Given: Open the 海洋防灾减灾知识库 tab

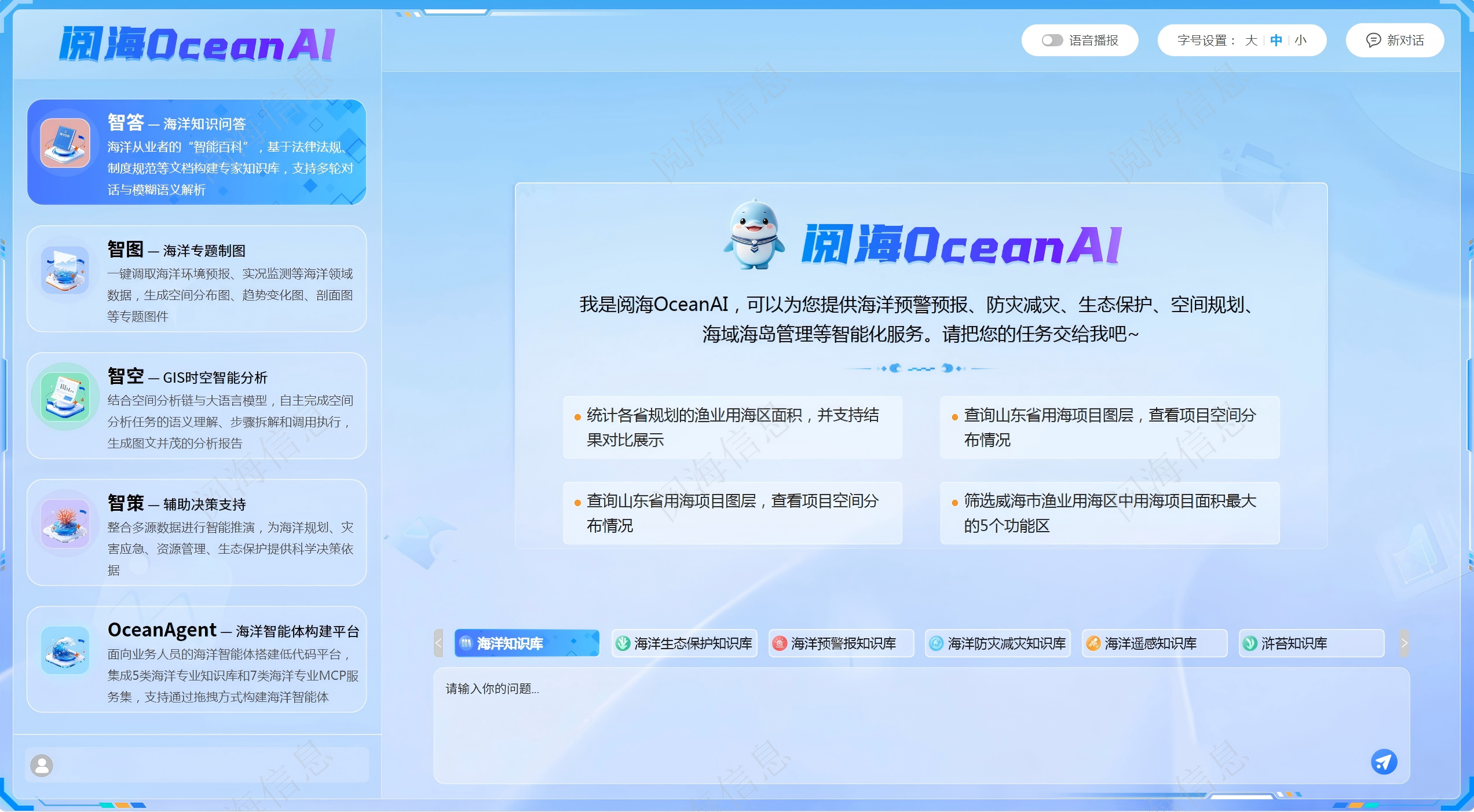Looking at the screenshot, I should [997, 643].
